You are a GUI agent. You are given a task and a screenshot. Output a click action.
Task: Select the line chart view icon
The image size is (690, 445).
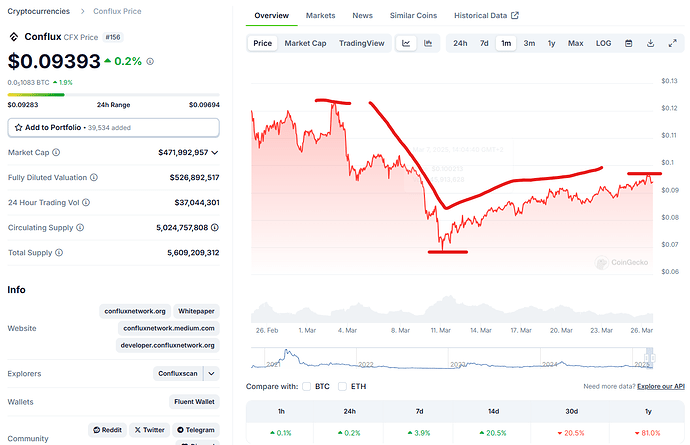(x=406, y=43)
